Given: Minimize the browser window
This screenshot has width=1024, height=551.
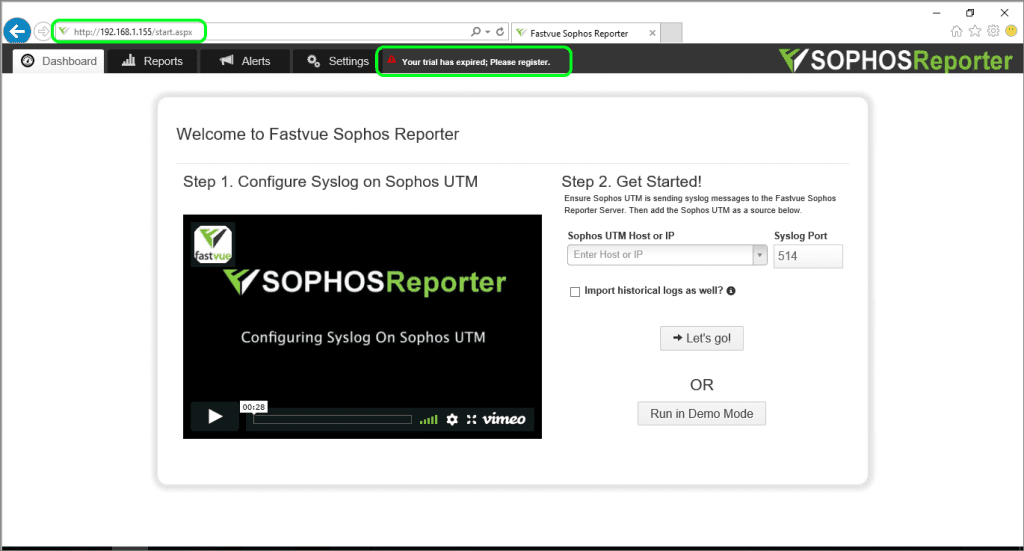Looking at the screenshot, I should (936, 12).
